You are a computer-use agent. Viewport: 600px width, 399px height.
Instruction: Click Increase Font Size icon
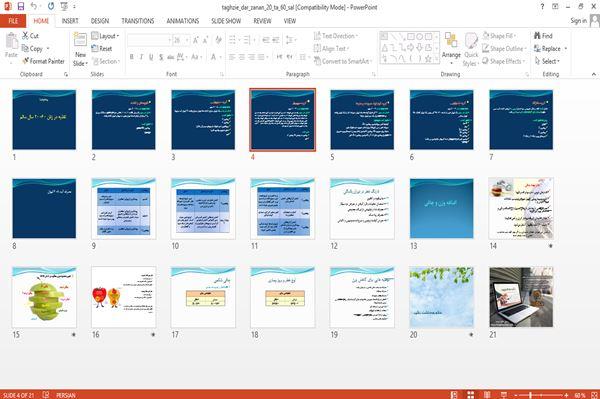pos(196,40)
